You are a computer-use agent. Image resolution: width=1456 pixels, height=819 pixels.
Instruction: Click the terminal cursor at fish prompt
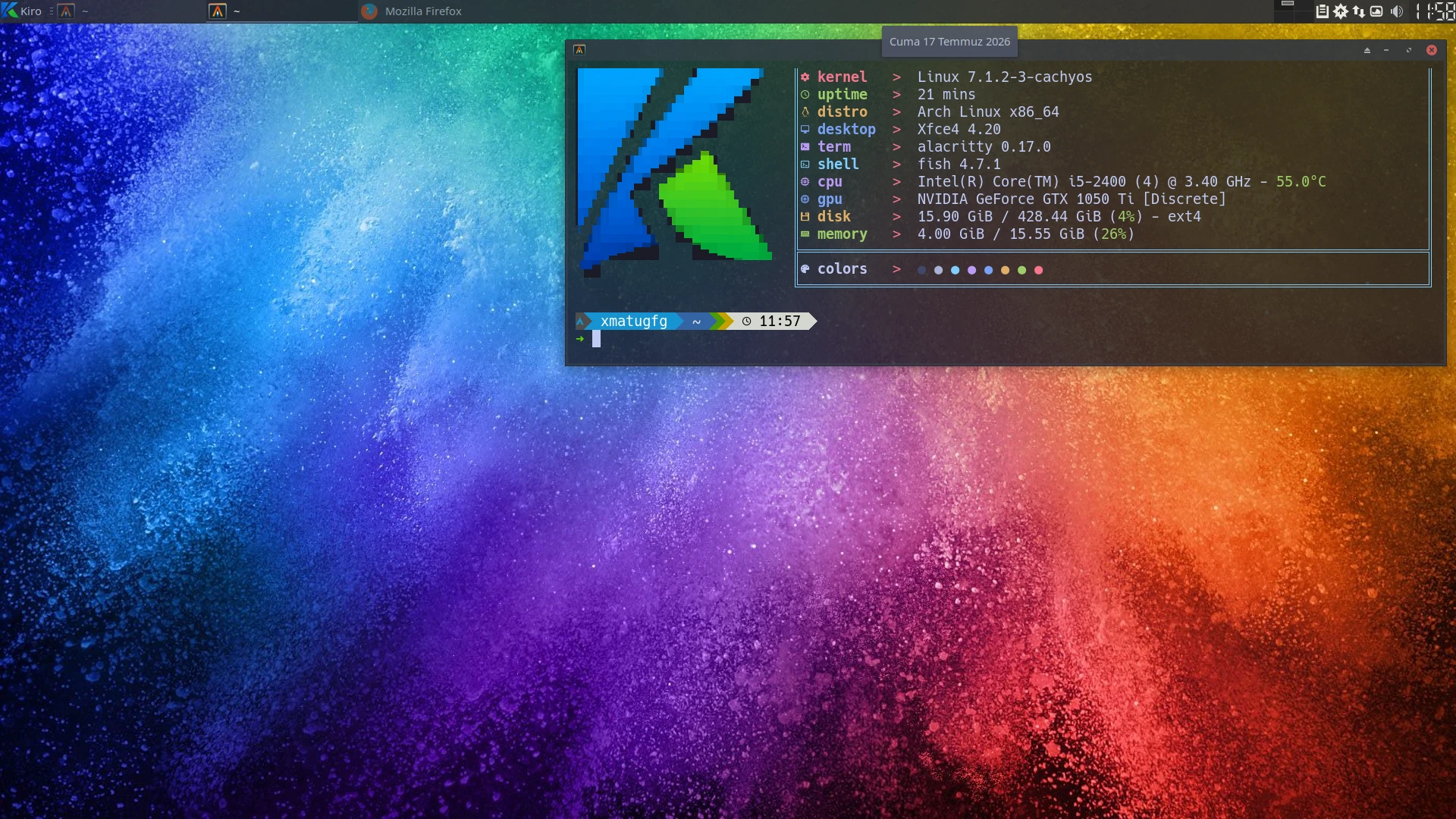pos(596,339)
